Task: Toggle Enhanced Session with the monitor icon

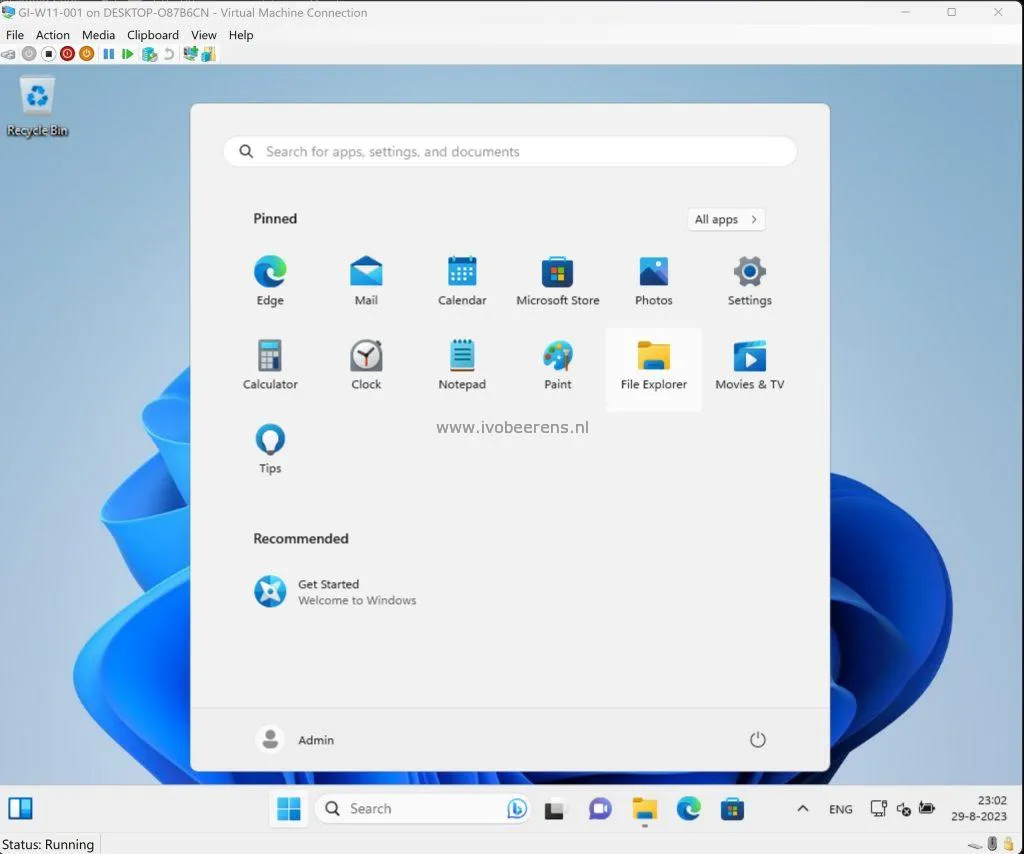Action: click(x=190, y=54)
